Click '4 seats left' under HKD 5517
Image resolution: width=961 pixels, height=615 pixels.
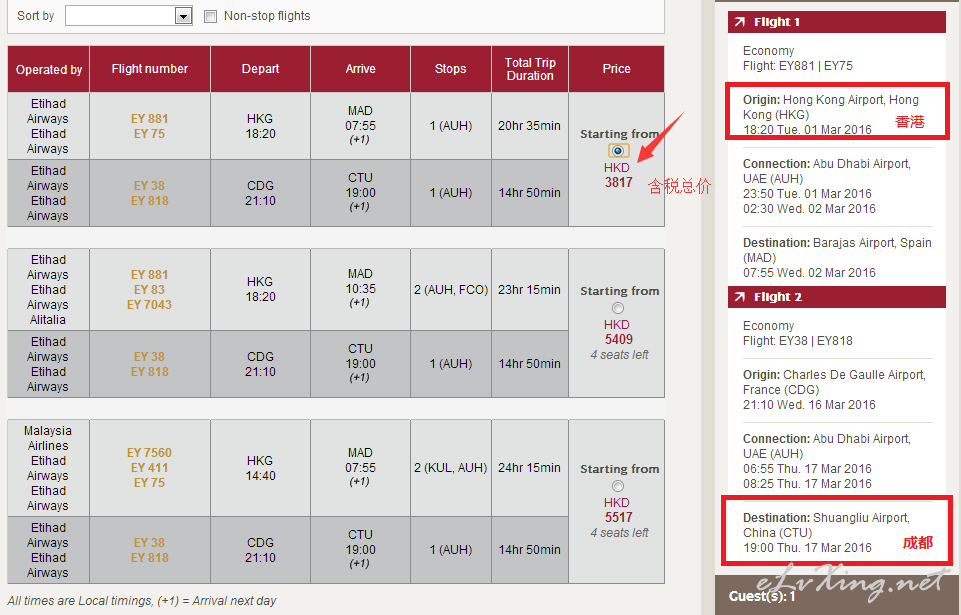[x=619, y=533]
